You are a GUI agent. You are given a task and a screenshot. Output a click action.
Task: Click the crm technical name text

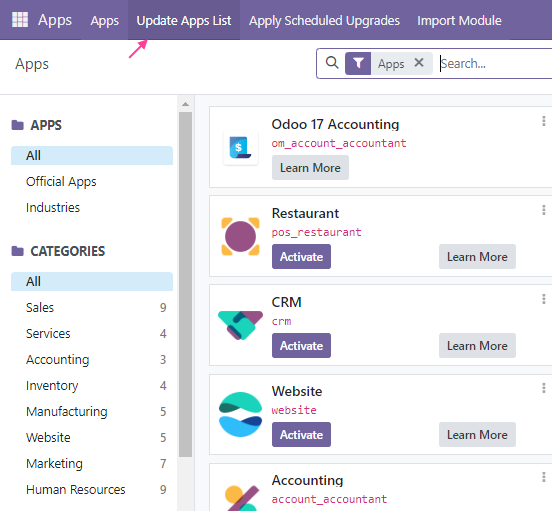point(281,321)
